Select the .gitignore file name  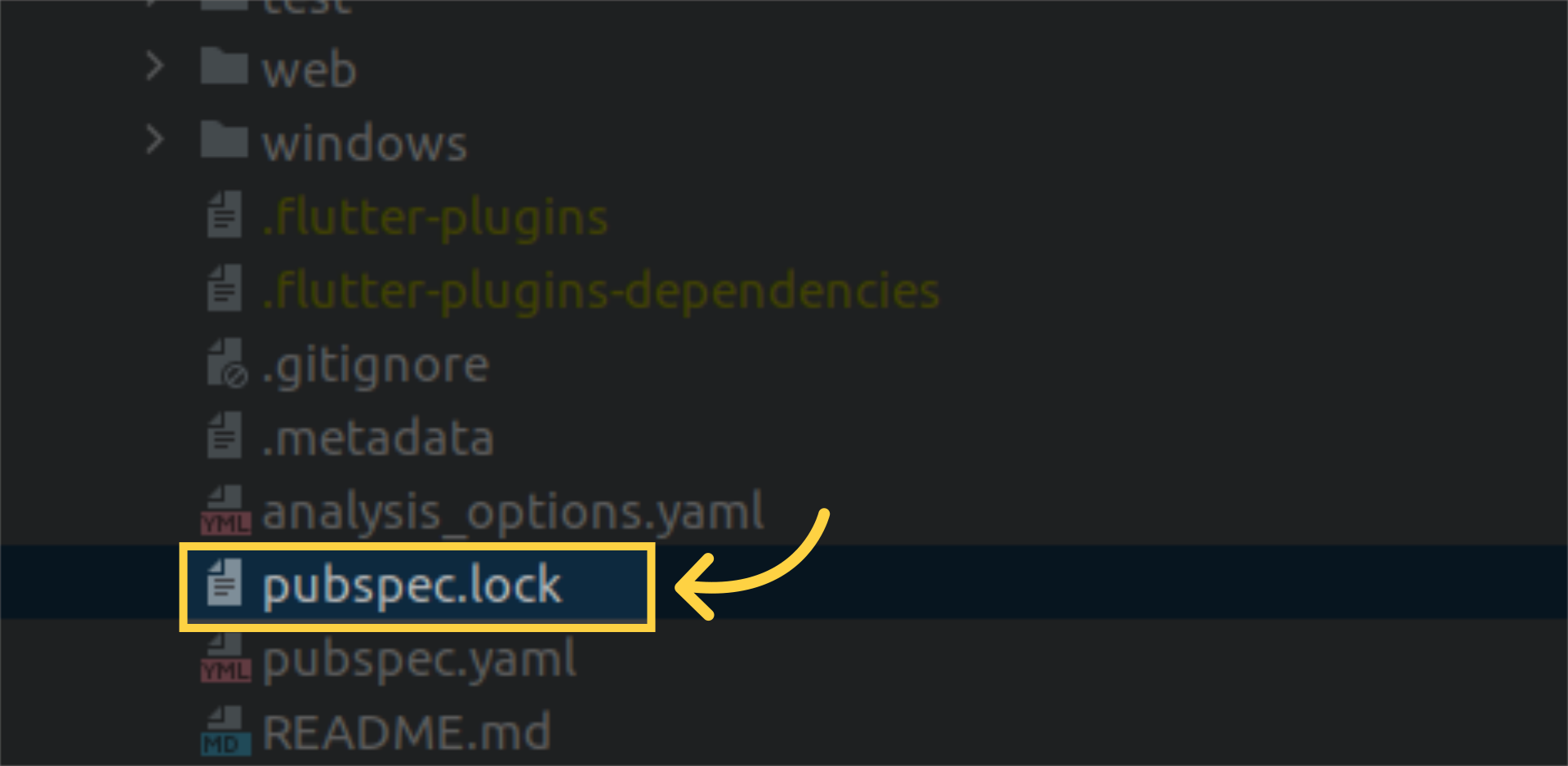(x=376, y=365)
